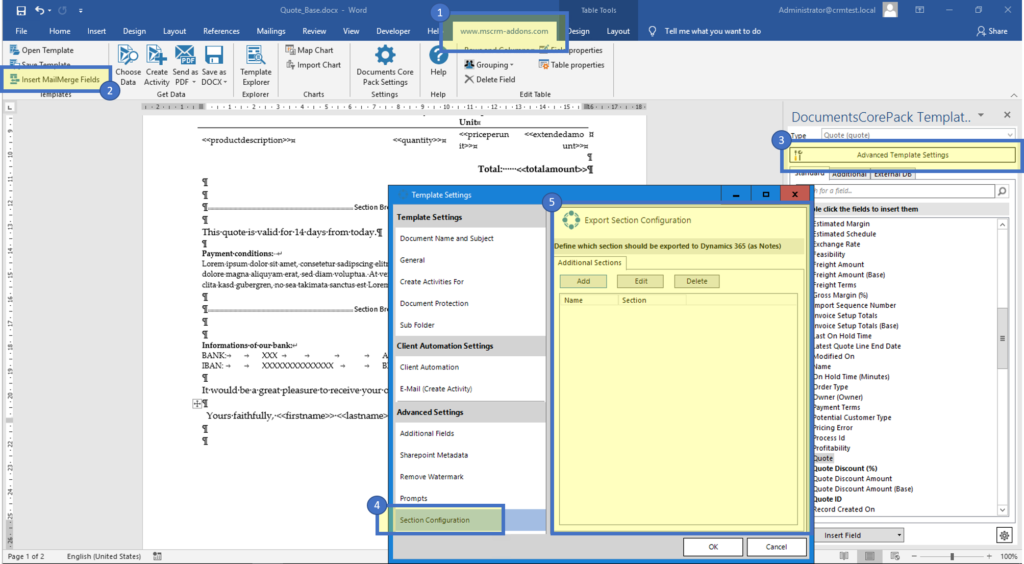Select E-Mail (Create Activity) setting
This screenshot has width=1024, height=564.
click(x=436, y=388)
